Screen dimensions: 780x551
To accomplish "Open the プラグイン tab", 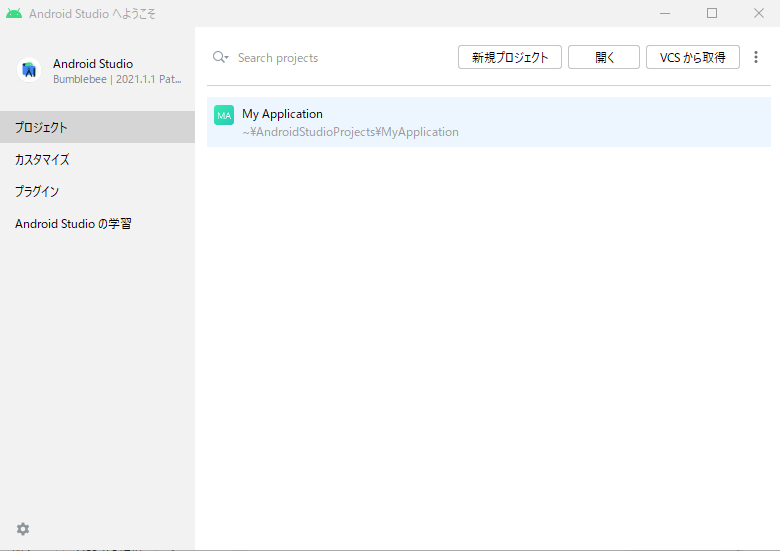I will point(98,191).
